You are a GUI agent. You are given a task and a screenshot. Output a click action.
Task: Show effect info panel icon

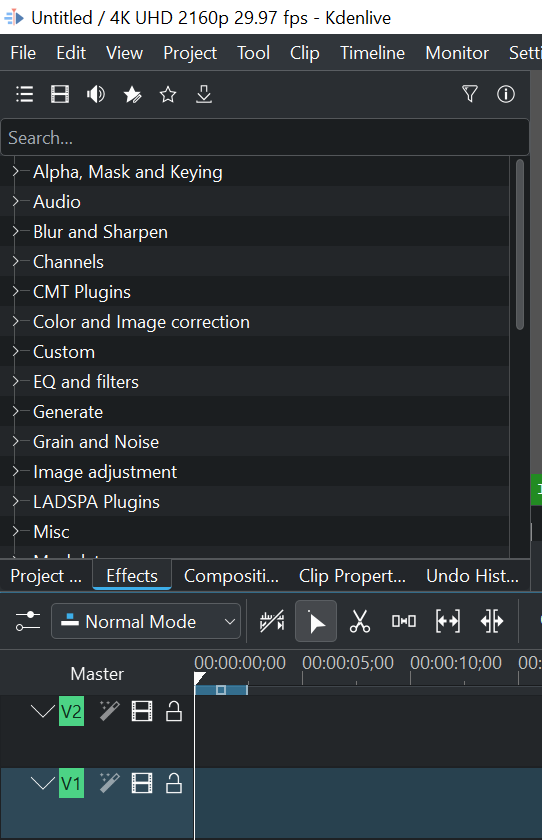coord(506,95)
